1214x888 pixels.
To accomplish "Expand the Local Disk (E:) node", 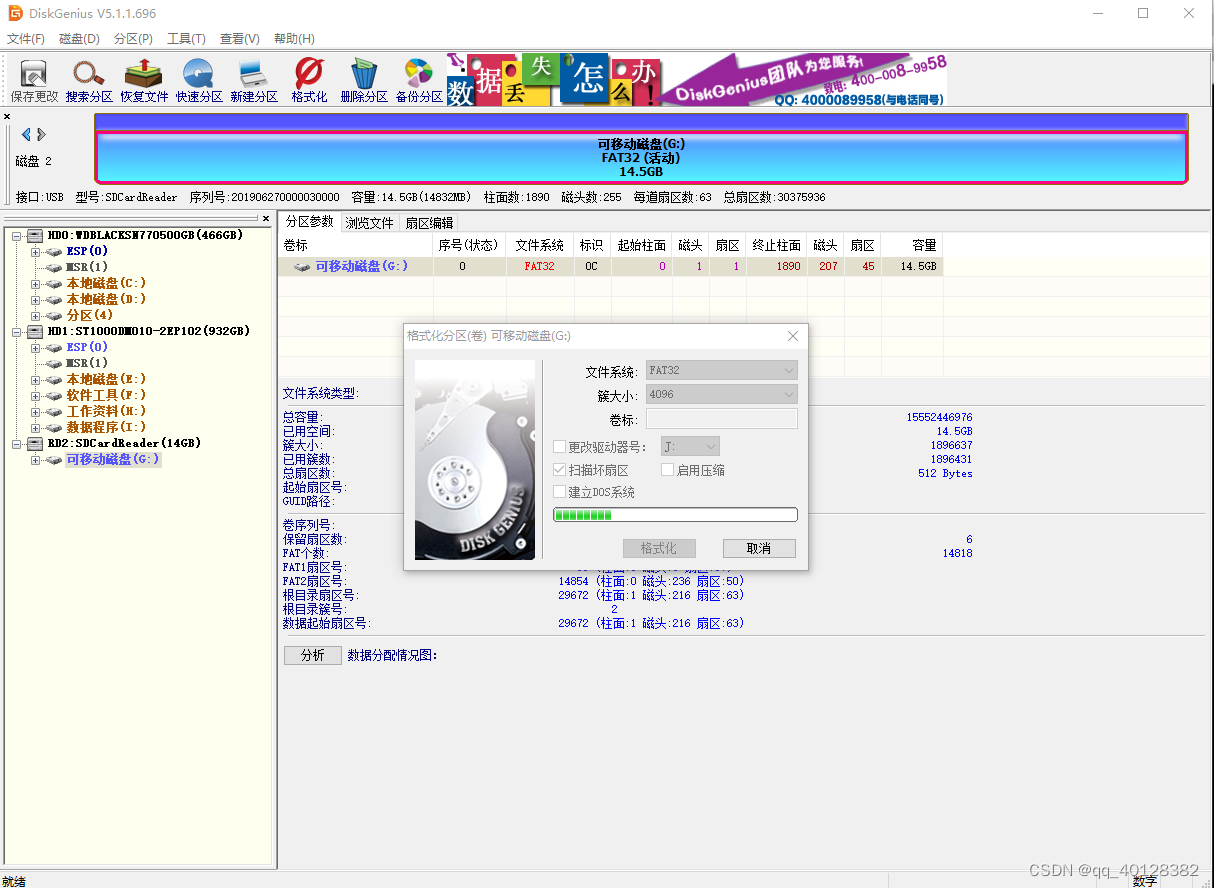I will (x=35, y=379).
